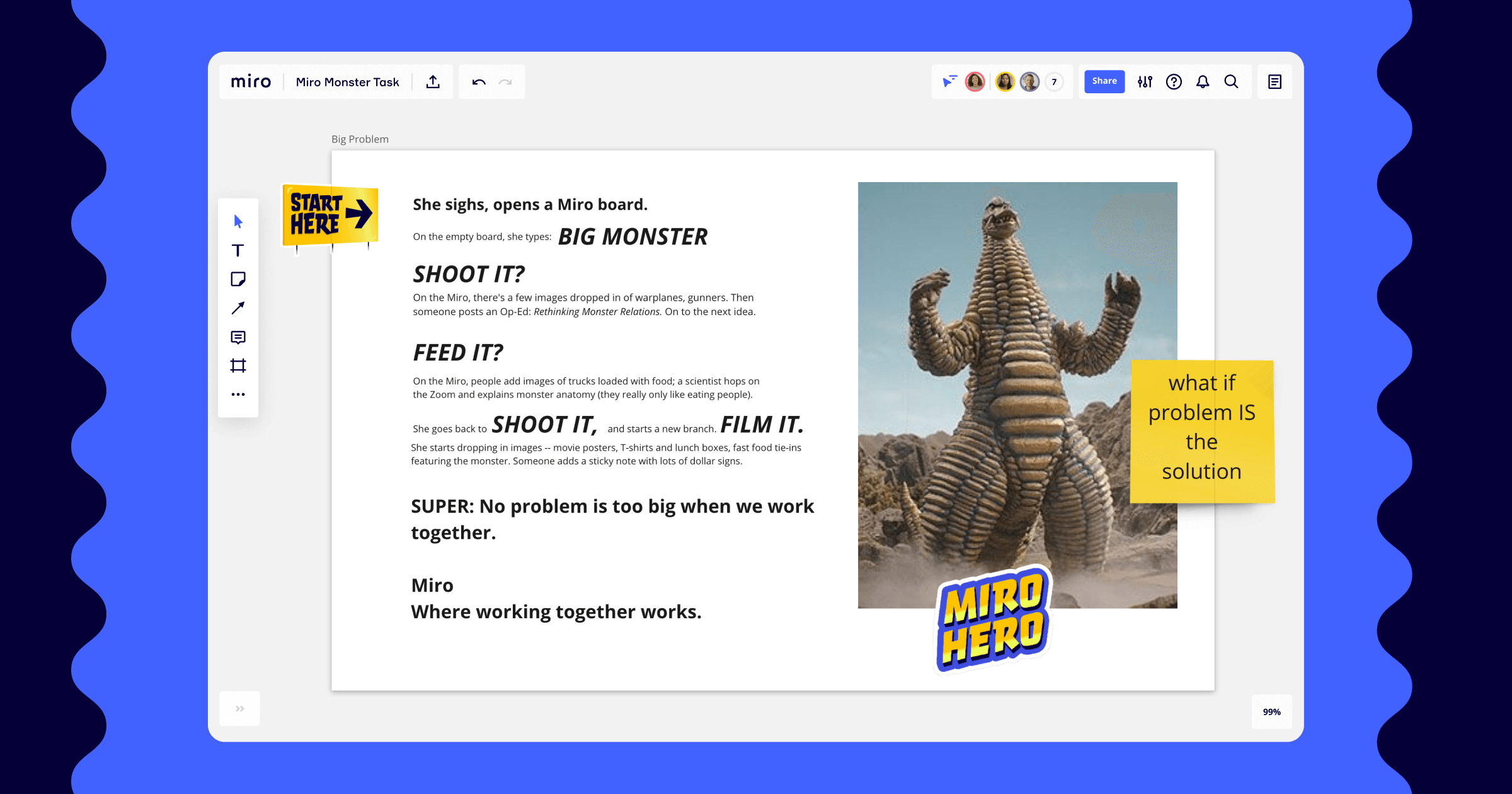Click the export/upload board icon
Viewport: 1512px width, 794px height.
pyautogui.click(x=433, y=82)
